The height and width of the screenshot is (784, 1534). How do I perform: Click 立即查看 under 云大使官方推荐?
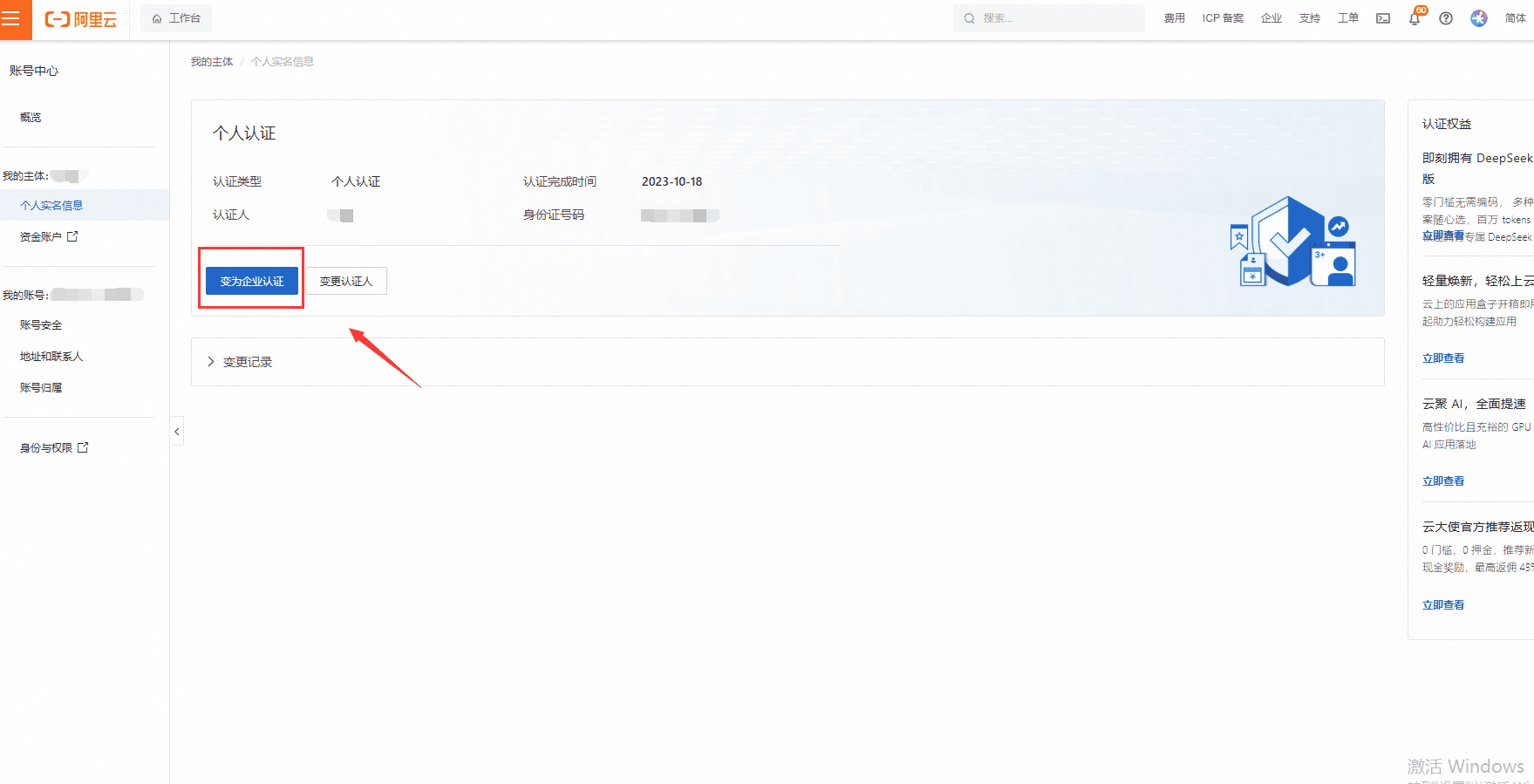[x=1443, y=605]
